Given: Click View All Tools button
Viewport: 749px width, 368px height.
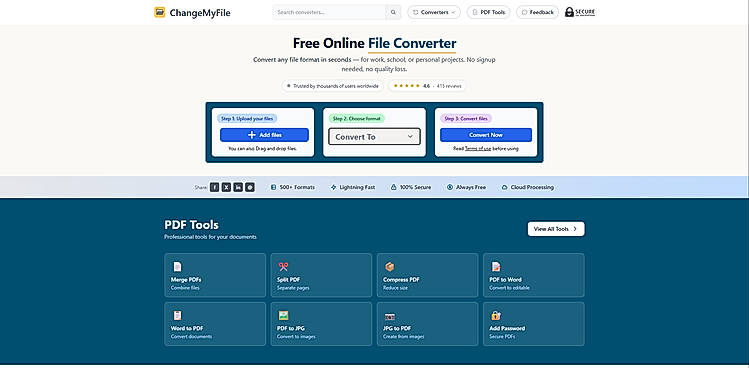Looking at the screenshot, I should pyautogui.click(x=556, y=229).
